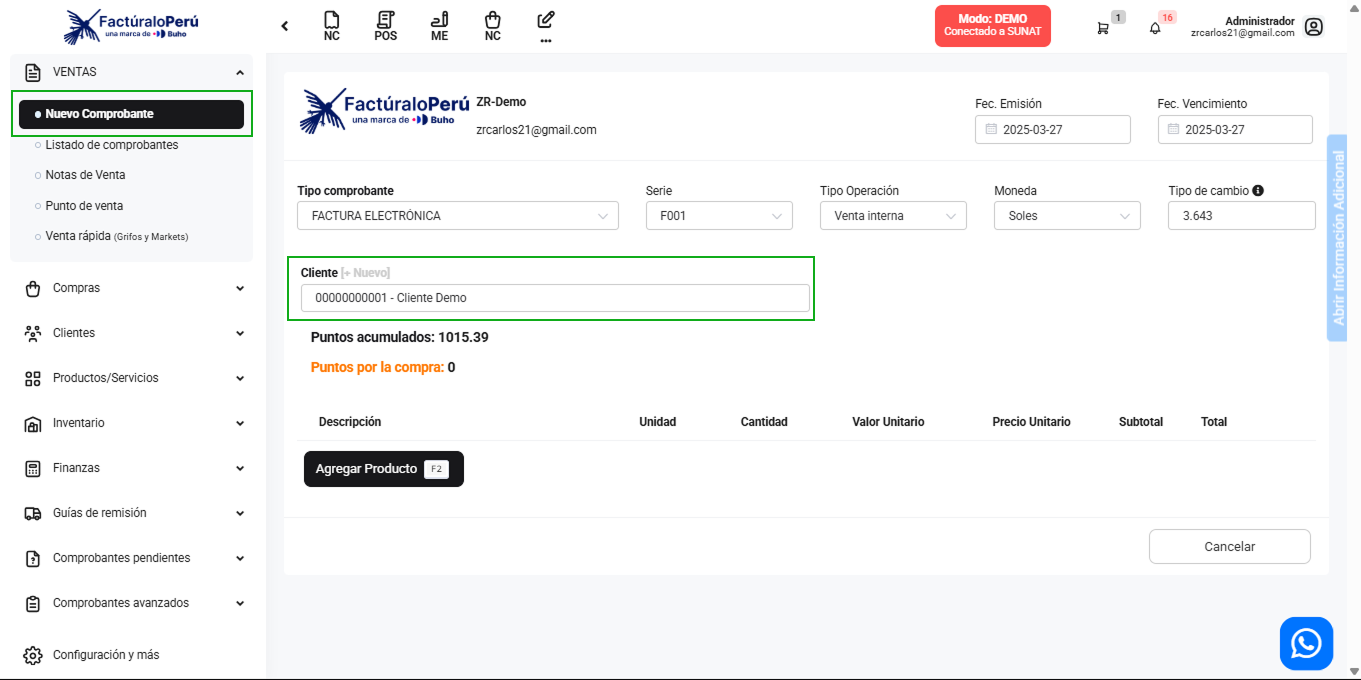1361x680 pixels.
Task: Open the POS shortcut icon in top toolbar
Action: (385, 25)
